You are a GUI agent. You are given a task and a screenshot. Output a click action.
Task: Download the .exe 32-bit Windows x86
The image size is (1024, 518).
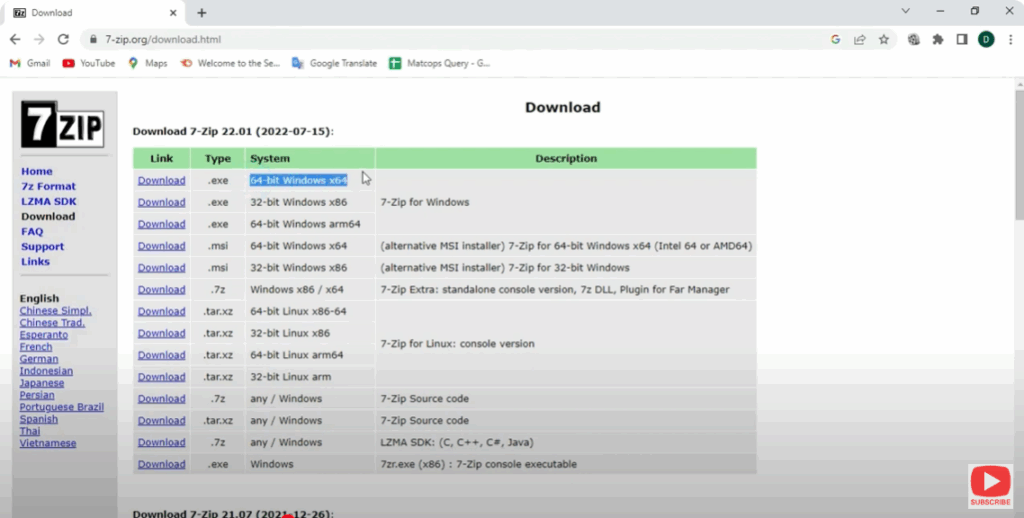(161, 202)
